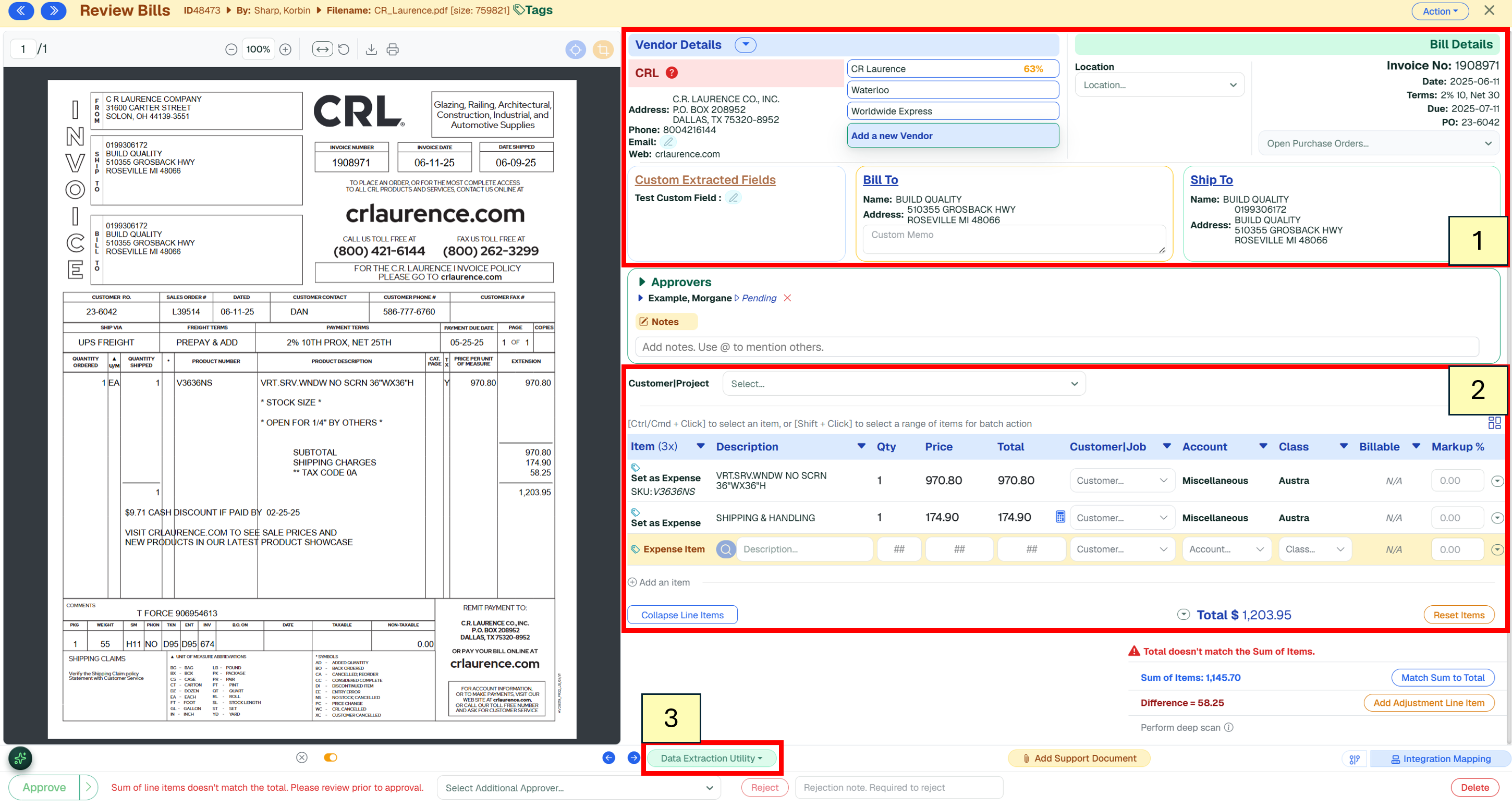The image size is (1512, 807).
Task: Fit the PDF to page width
Action: pos(322,50)
